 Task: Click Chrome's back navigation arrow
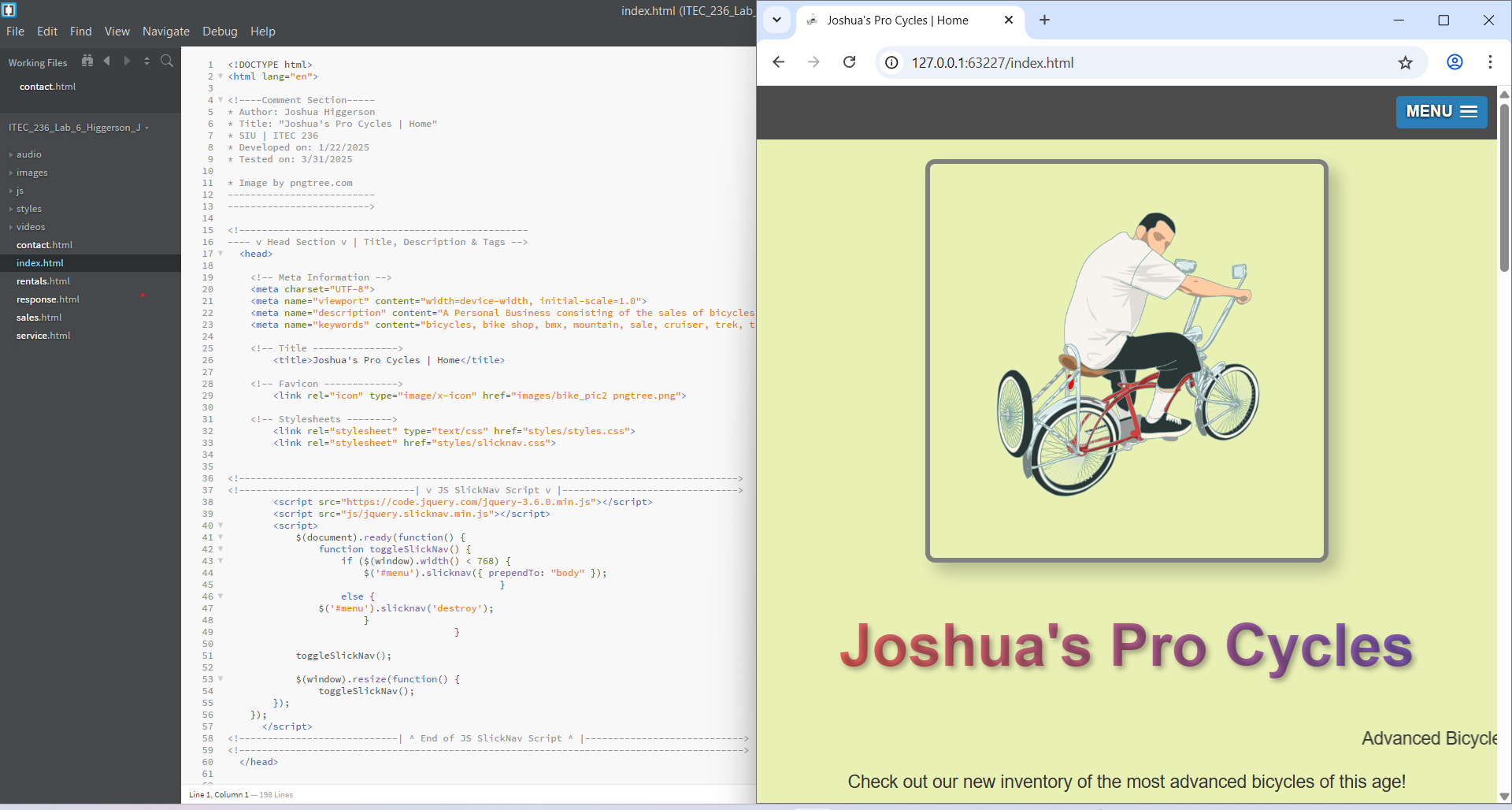click(x=778, y=62)
